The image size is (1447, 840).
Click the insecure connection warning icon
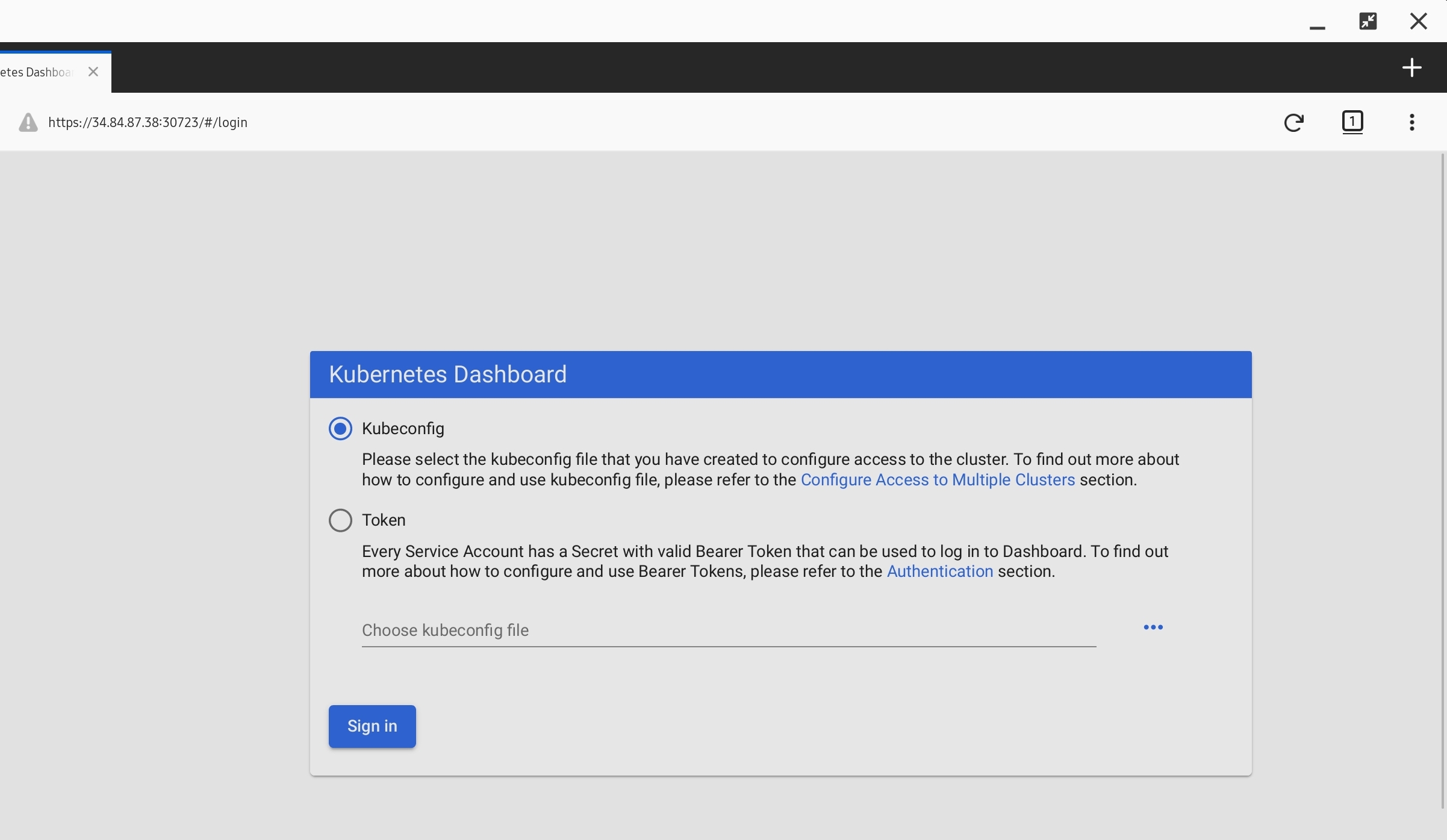click(x=28, y=123)
